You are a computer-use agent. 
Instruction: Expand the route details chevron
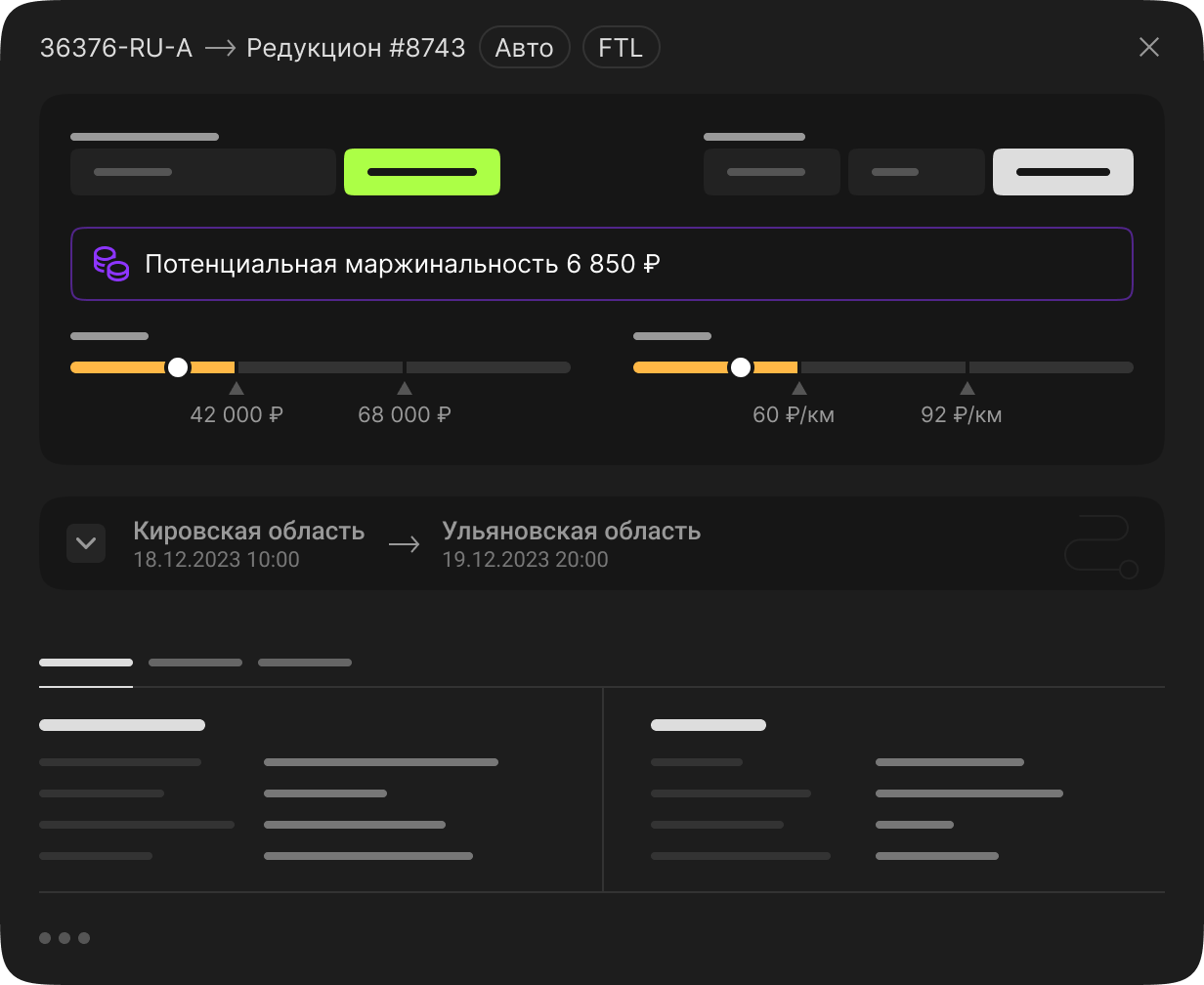click(x=86, y=543)
